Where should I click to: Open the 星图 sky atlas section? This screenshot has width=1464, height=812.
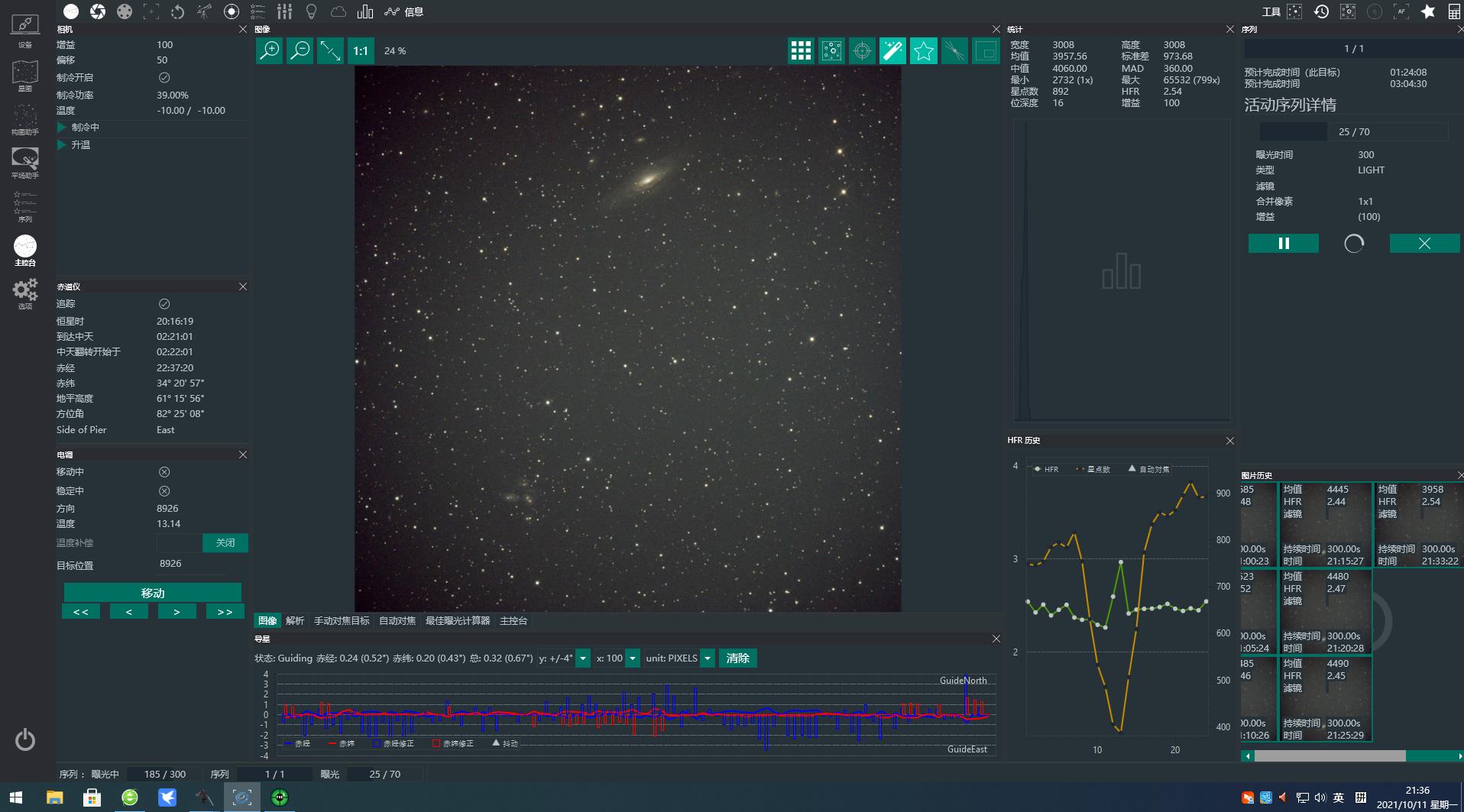(25, 76)
